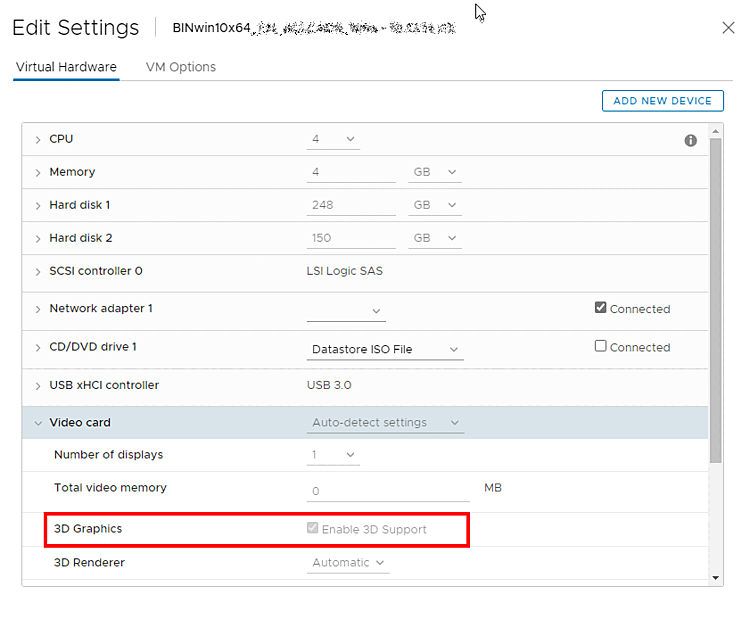Expand Hard disk 2 details
Screen dimensions: 750x636
click(38, 239)
